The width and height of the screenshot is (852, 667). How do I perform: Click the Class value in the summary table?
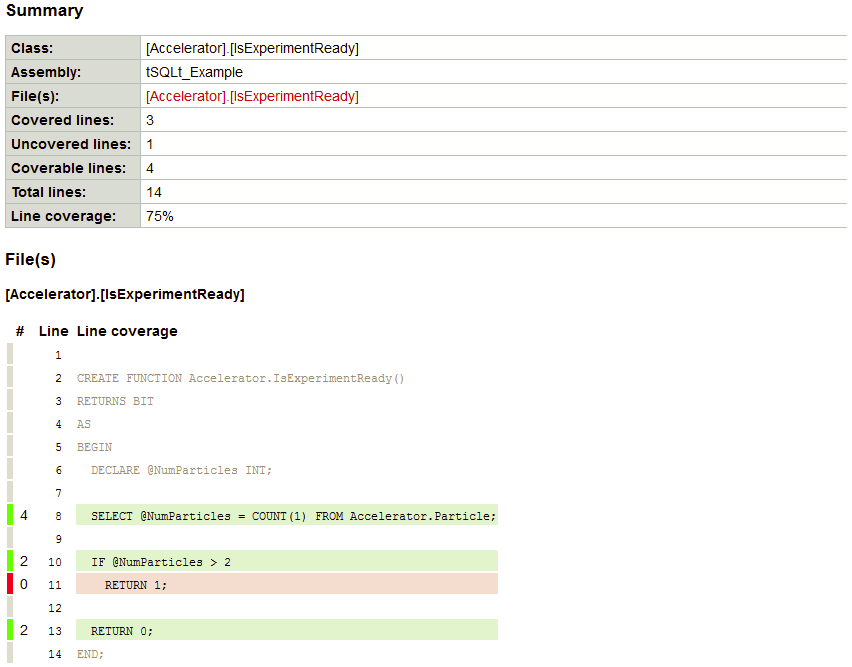coord(252,48)
